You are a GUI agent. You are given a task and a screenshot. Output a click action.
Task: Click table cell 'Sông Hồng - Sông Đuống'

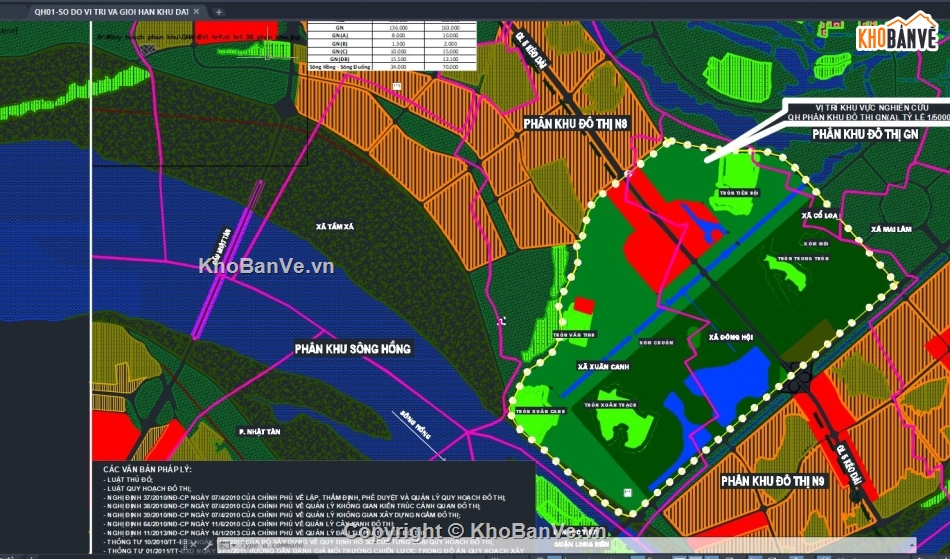pos(339,67)
